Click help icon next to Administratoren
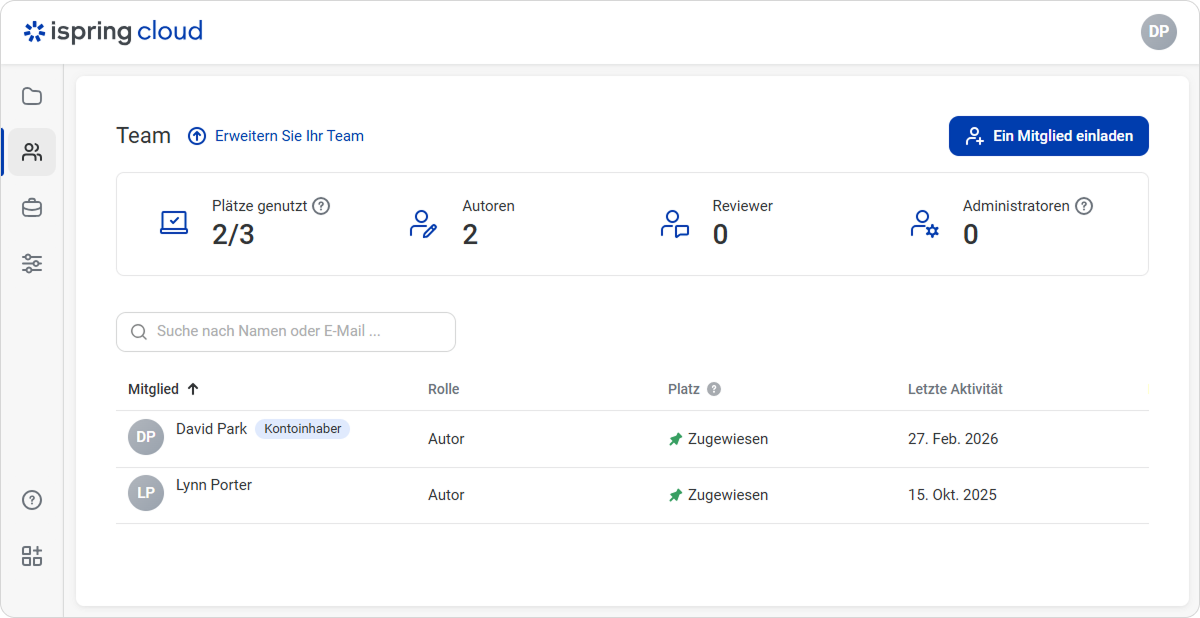This screenshot has height=618, width=1200. pyautogui.click(x=1084, y=206)
